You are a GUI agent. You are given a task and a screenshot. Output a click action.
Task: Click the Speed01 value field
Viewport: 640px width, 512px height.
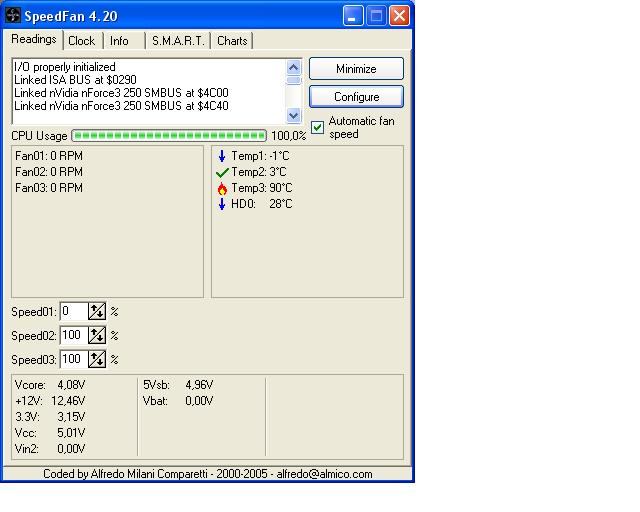coord(74,312)
